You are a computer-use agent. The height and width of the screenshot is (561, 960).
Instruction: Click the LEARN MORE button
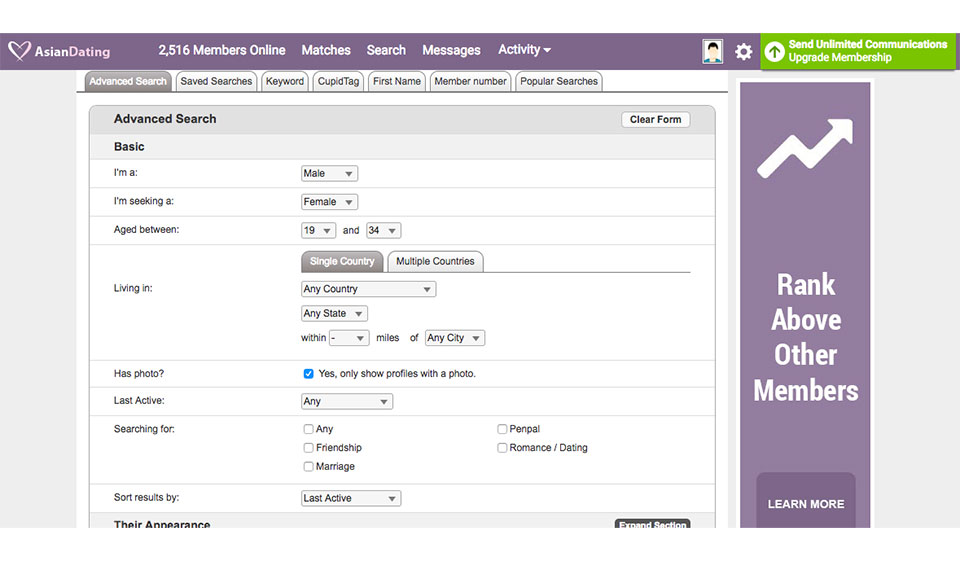[805, 504]
